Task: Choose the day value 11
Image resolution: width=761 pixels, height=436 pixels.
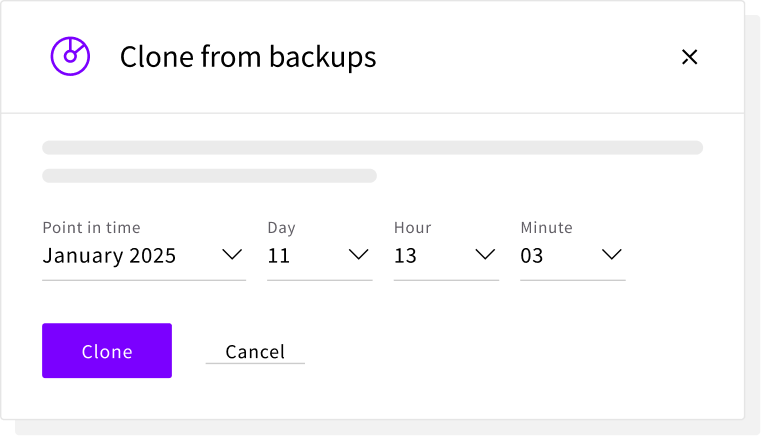Action: (x=279, y=256)
